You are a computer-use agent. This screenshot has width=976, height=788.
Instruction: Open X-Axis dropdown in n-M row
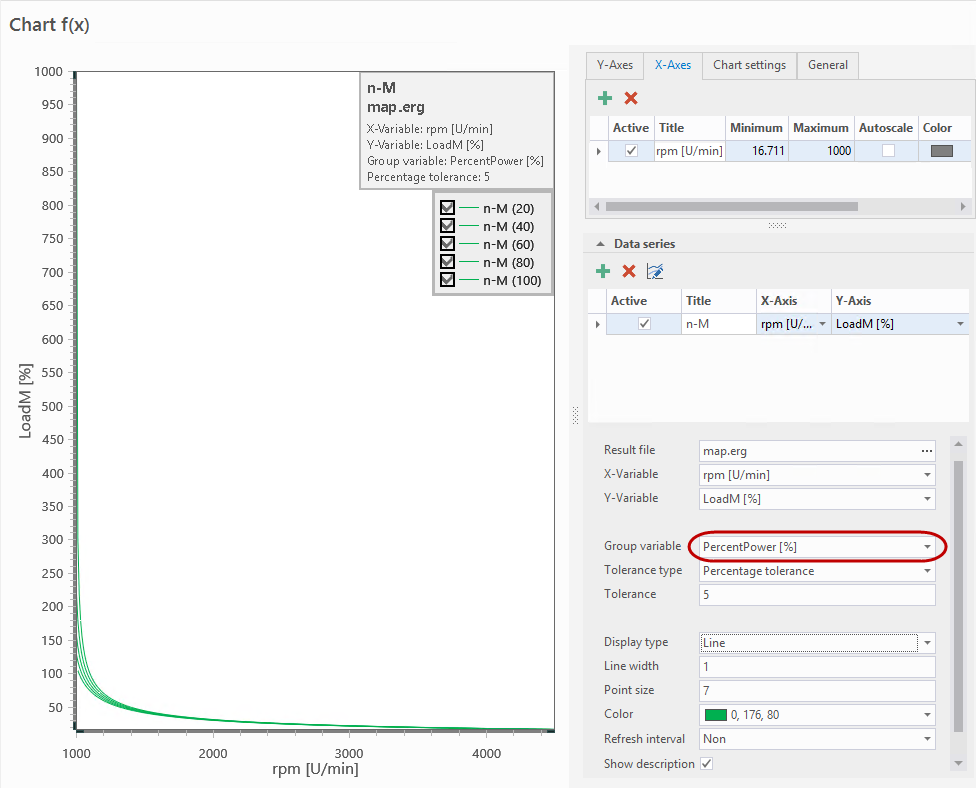point(822,324)
